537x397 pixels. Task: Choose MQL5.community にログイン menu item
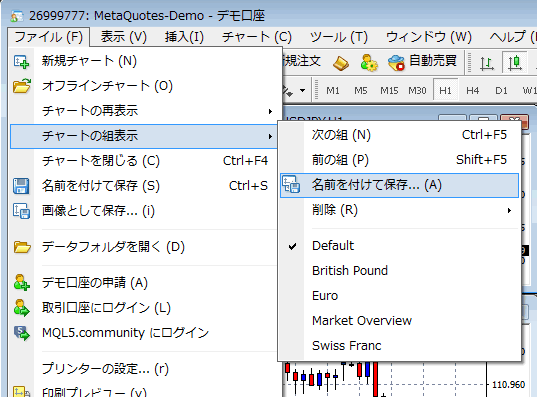click(143, 333)
